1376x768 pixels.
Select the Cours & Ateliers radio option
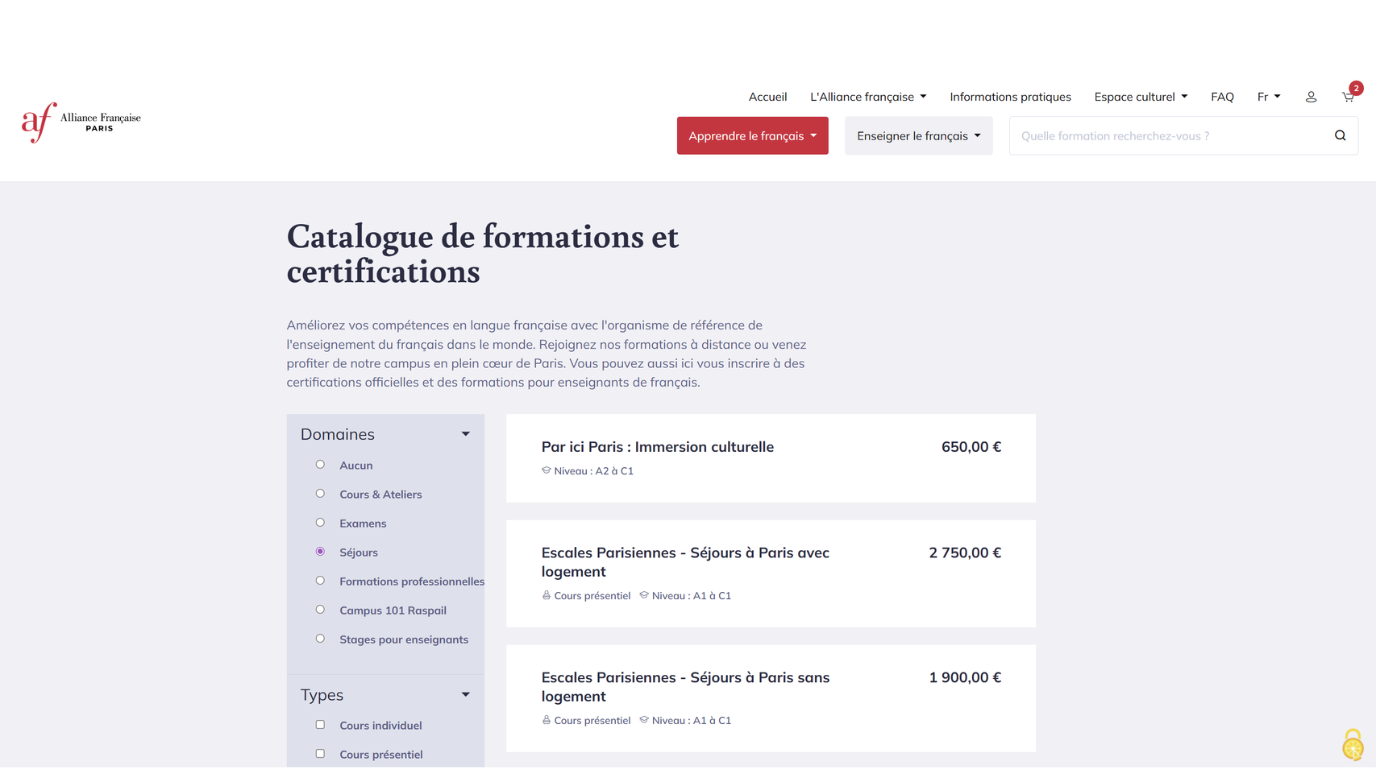(320, 494)
